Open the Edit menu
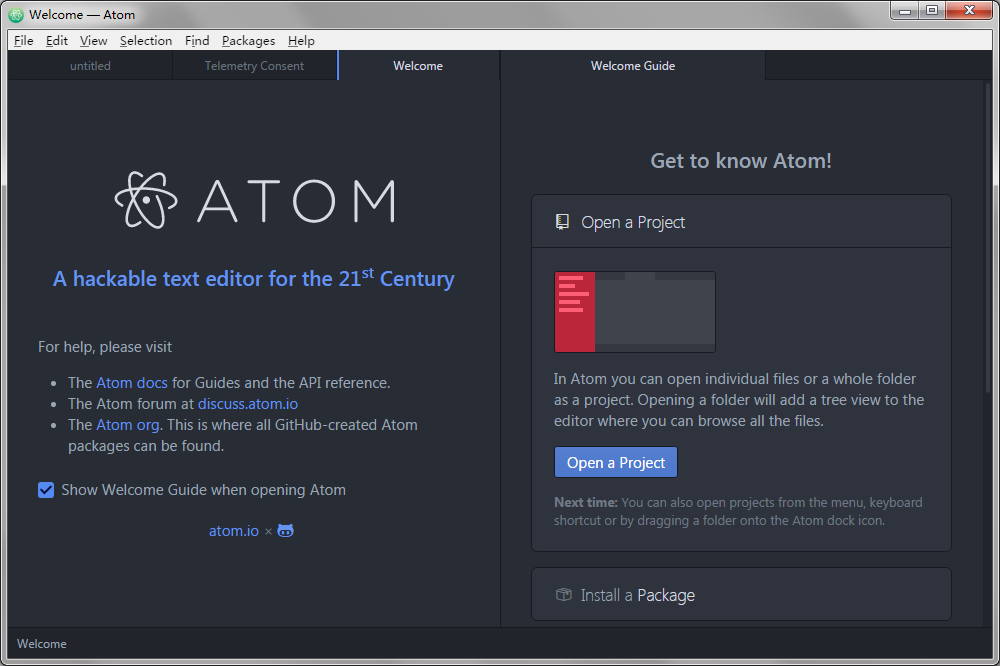The height and width of the screenshot is (666, 1000). click(x=57, y=40)
